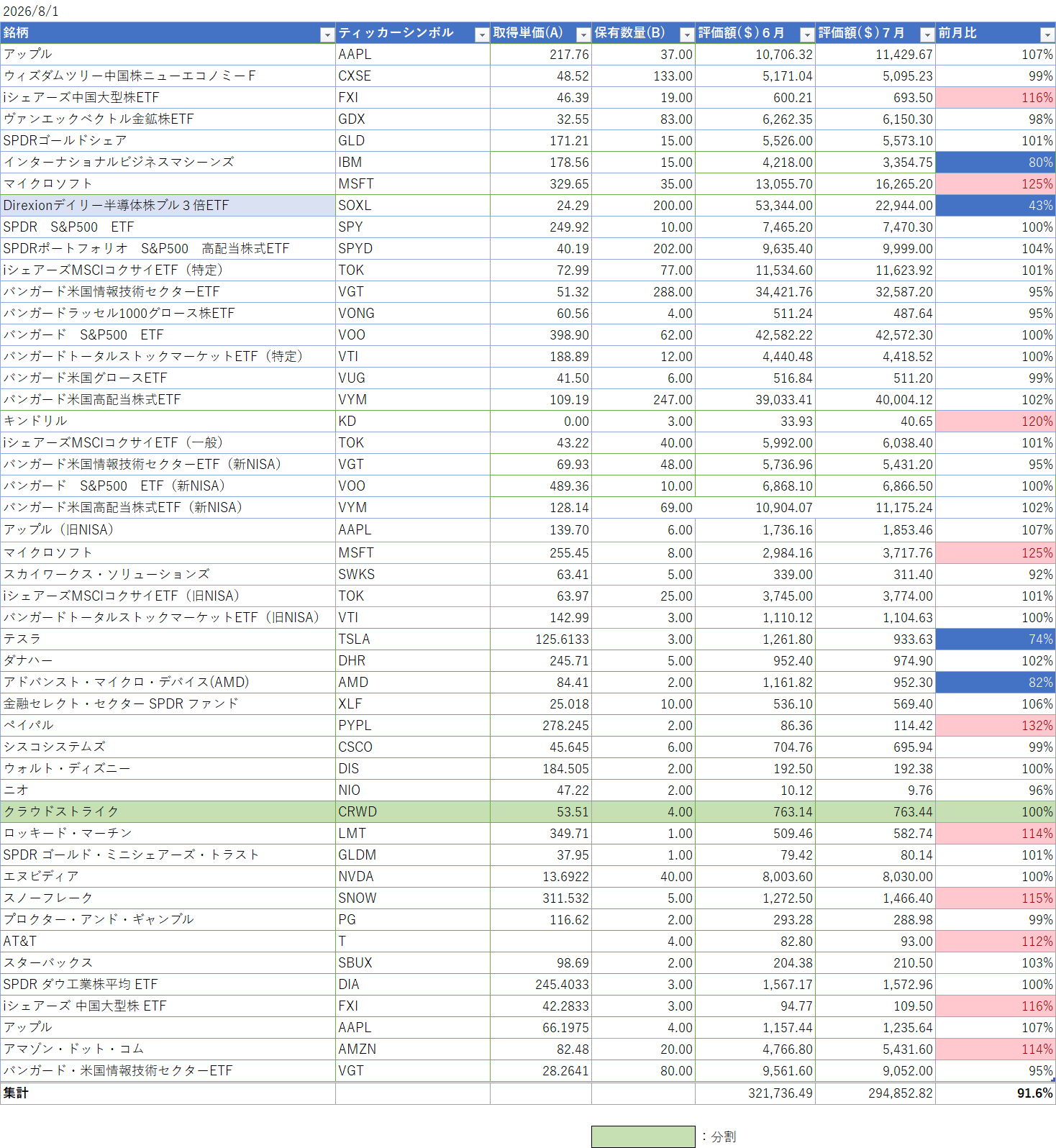This screenshot has height=1148, width=1056.
Task: Click the blue 80% 前月比 cell
Action: [996, 162]
